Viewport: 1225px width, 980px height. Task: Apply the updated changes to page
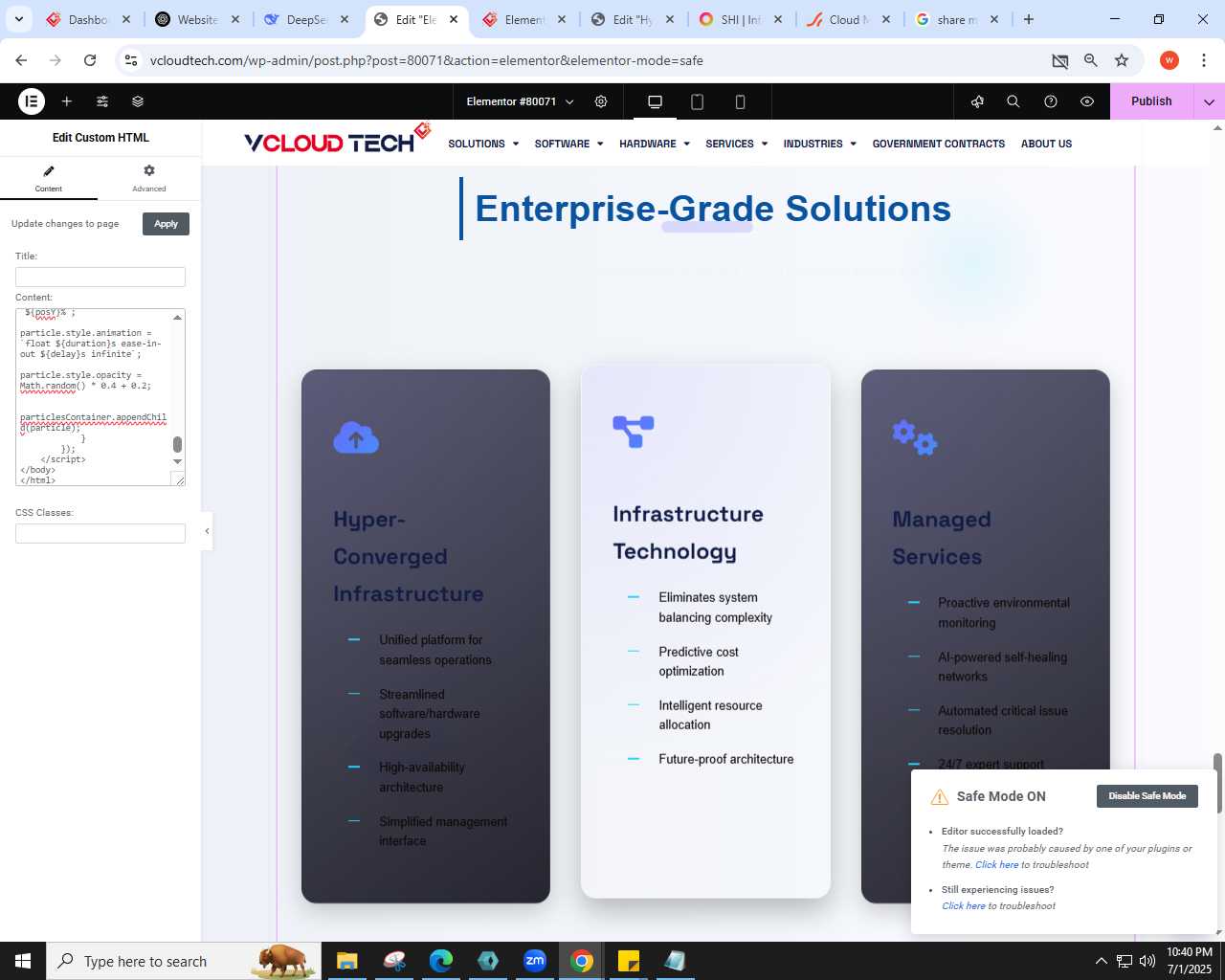[166, 224]
